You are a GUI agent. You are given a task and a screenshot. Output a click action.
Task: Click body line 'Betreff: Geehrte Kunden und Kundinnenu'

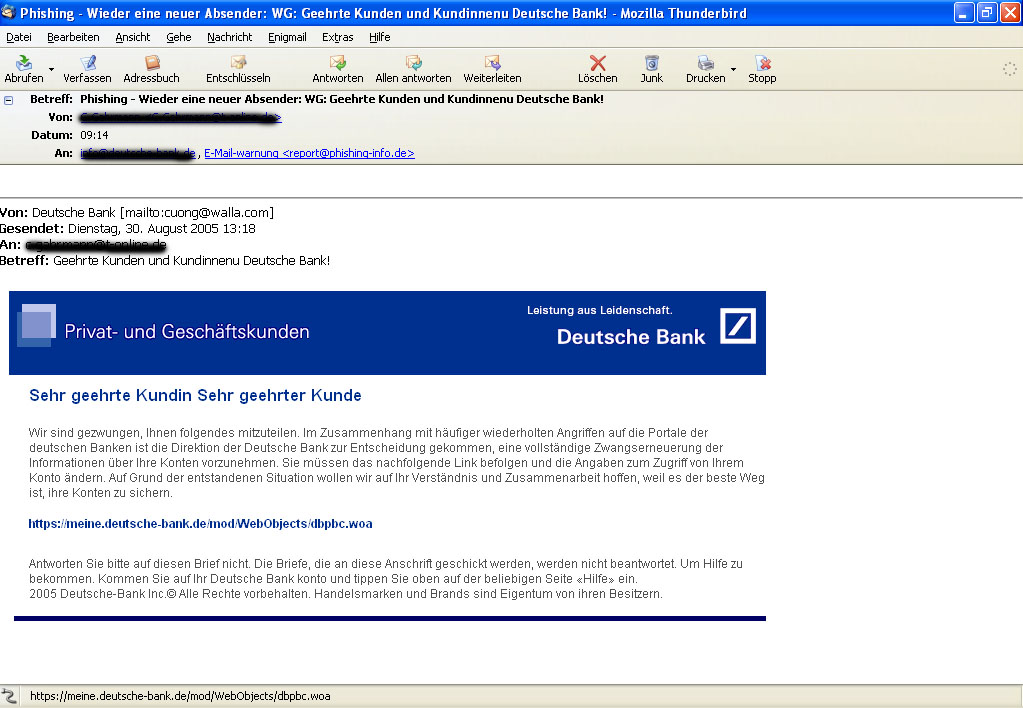click(x=165, y=261)
